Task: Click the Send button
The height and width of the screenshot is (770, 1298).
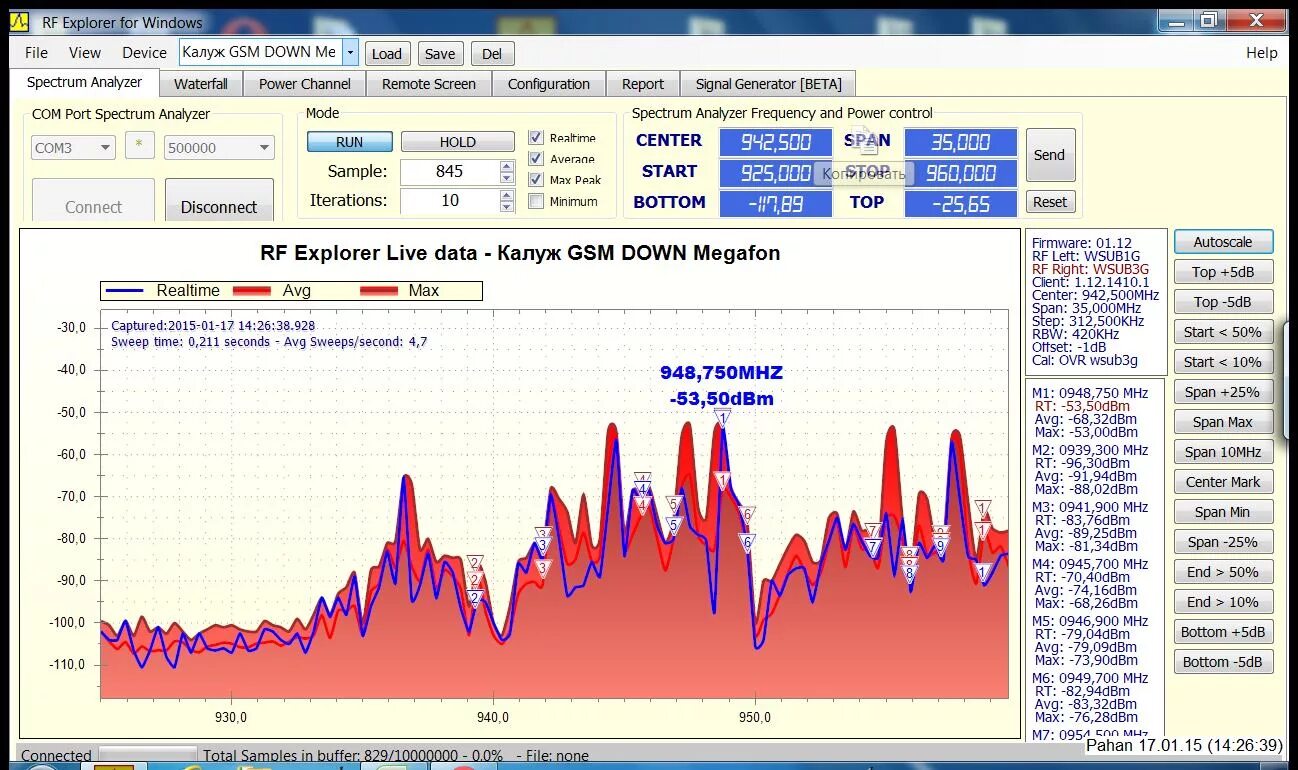Action: pyautogui.click(x=1050, y=155)
